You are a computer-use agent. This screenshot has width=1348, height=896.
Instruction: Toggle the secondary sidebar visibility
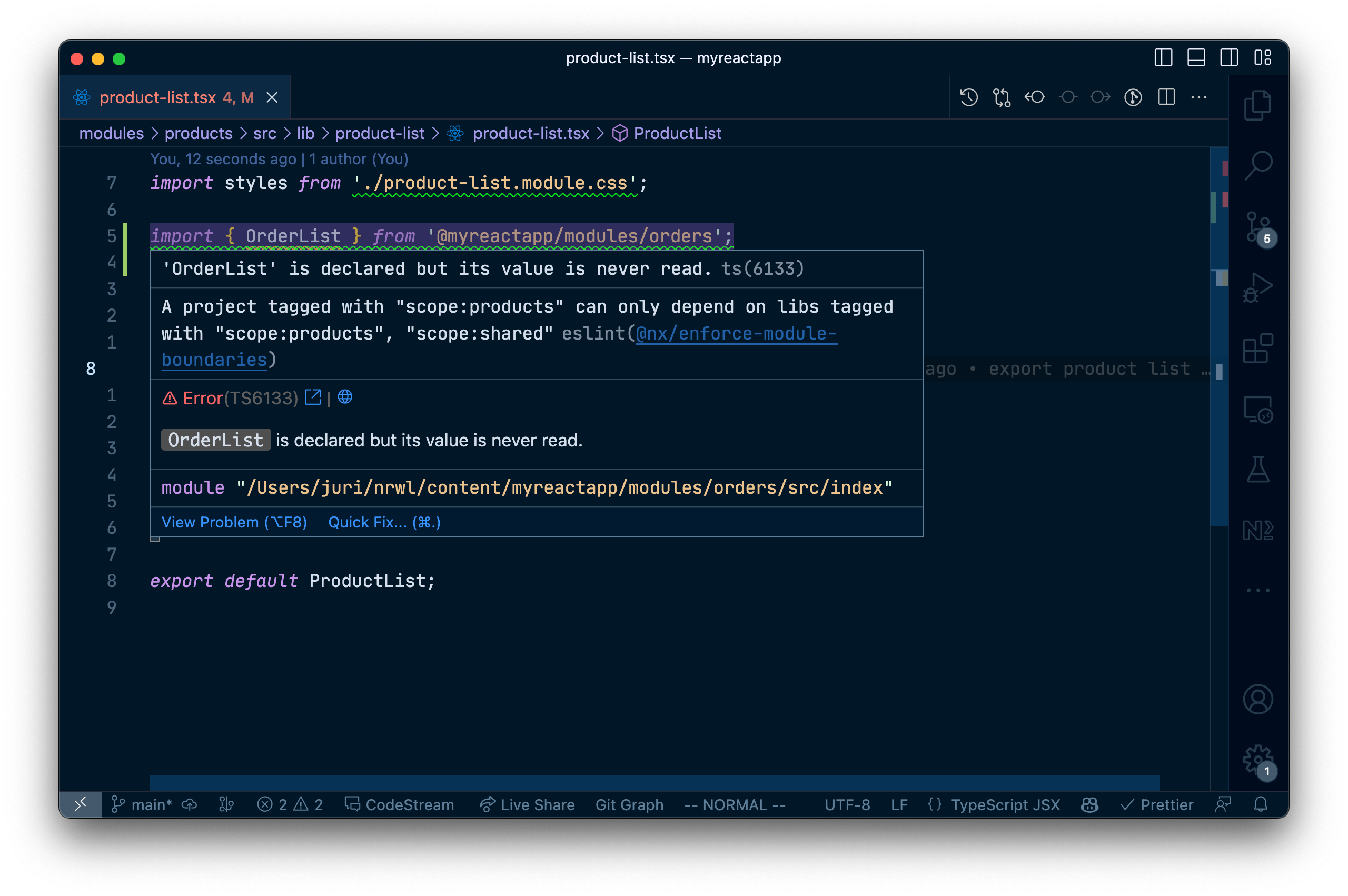[1229, 58]
